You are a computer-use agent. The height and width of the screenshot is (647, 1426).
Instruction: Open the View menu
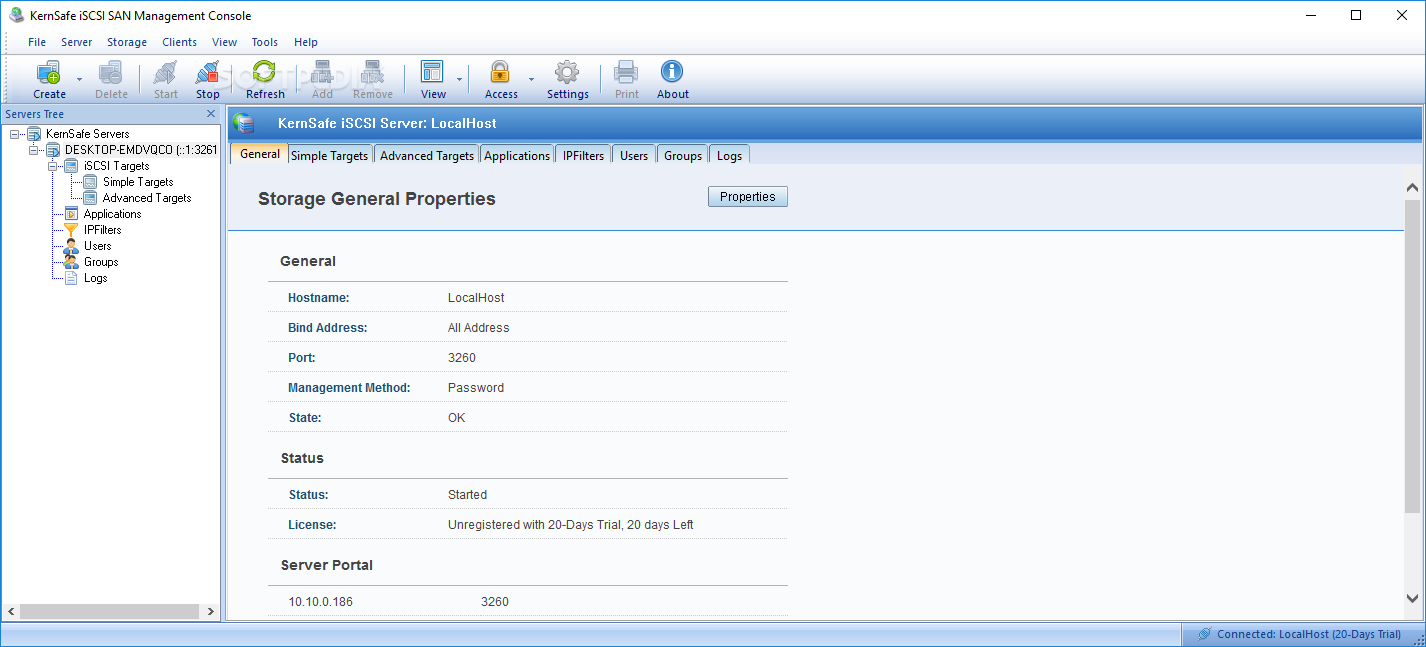225,42
